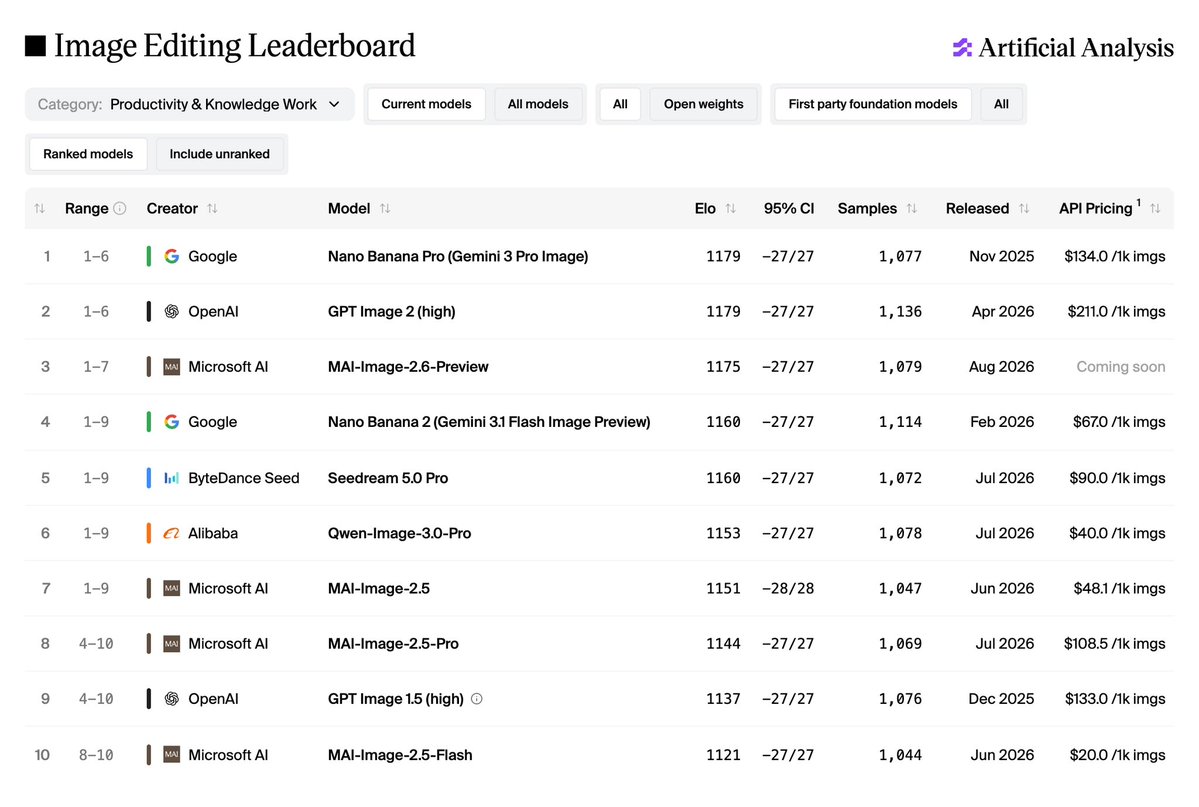The image size is (1199, 807).
Task: Click Coming soon pricing text
Action: [x=1120, y=366]
